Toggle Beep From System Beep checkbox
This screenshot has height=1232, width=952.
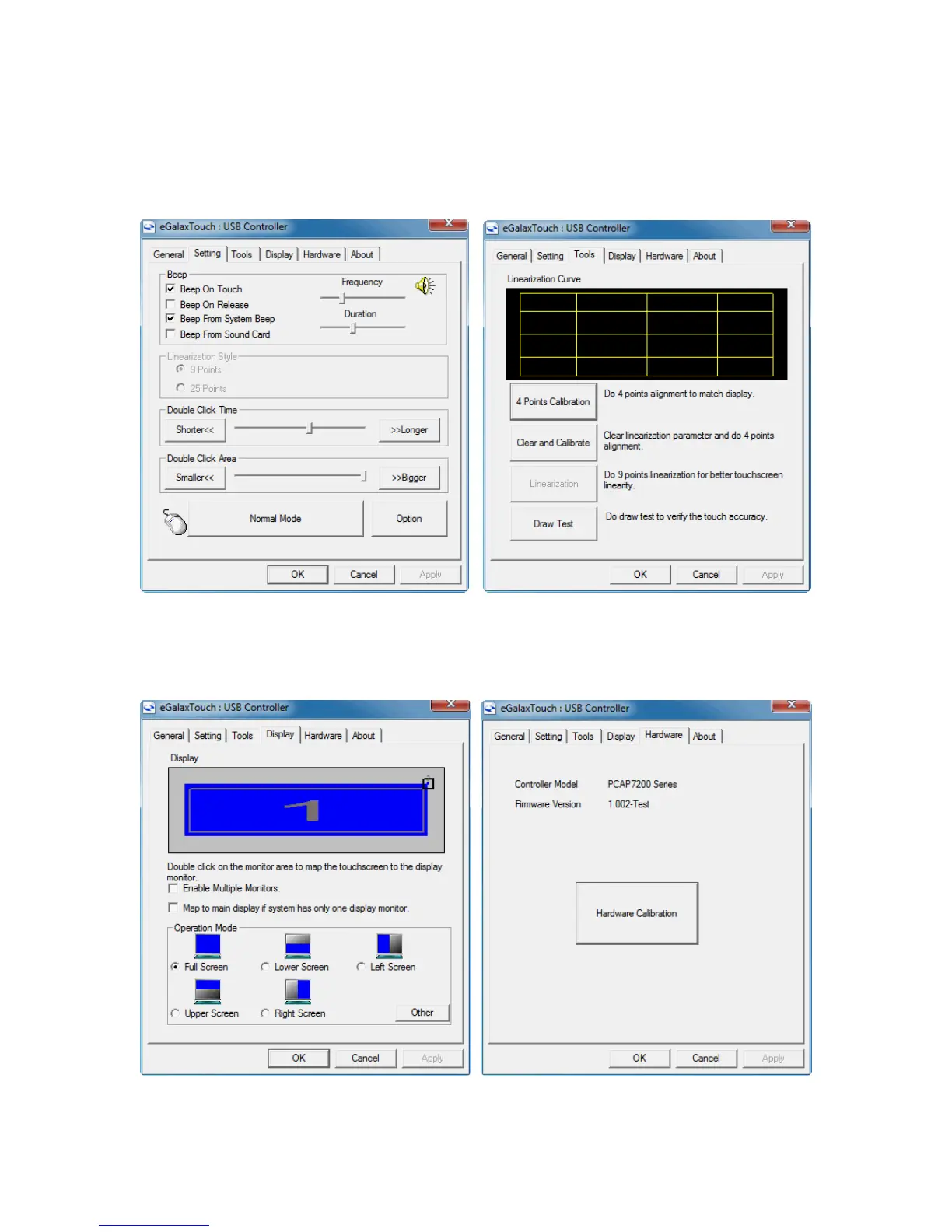170,318
